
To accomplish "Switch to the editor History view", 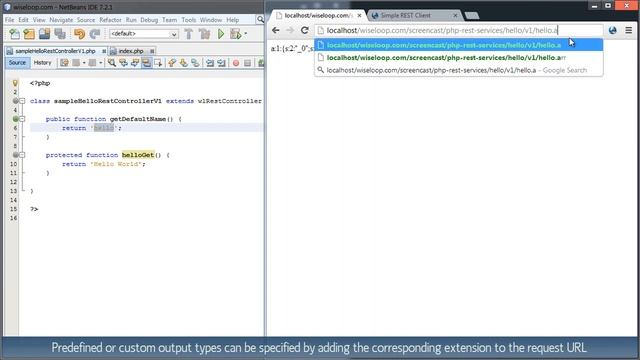I will coord(42,62).
